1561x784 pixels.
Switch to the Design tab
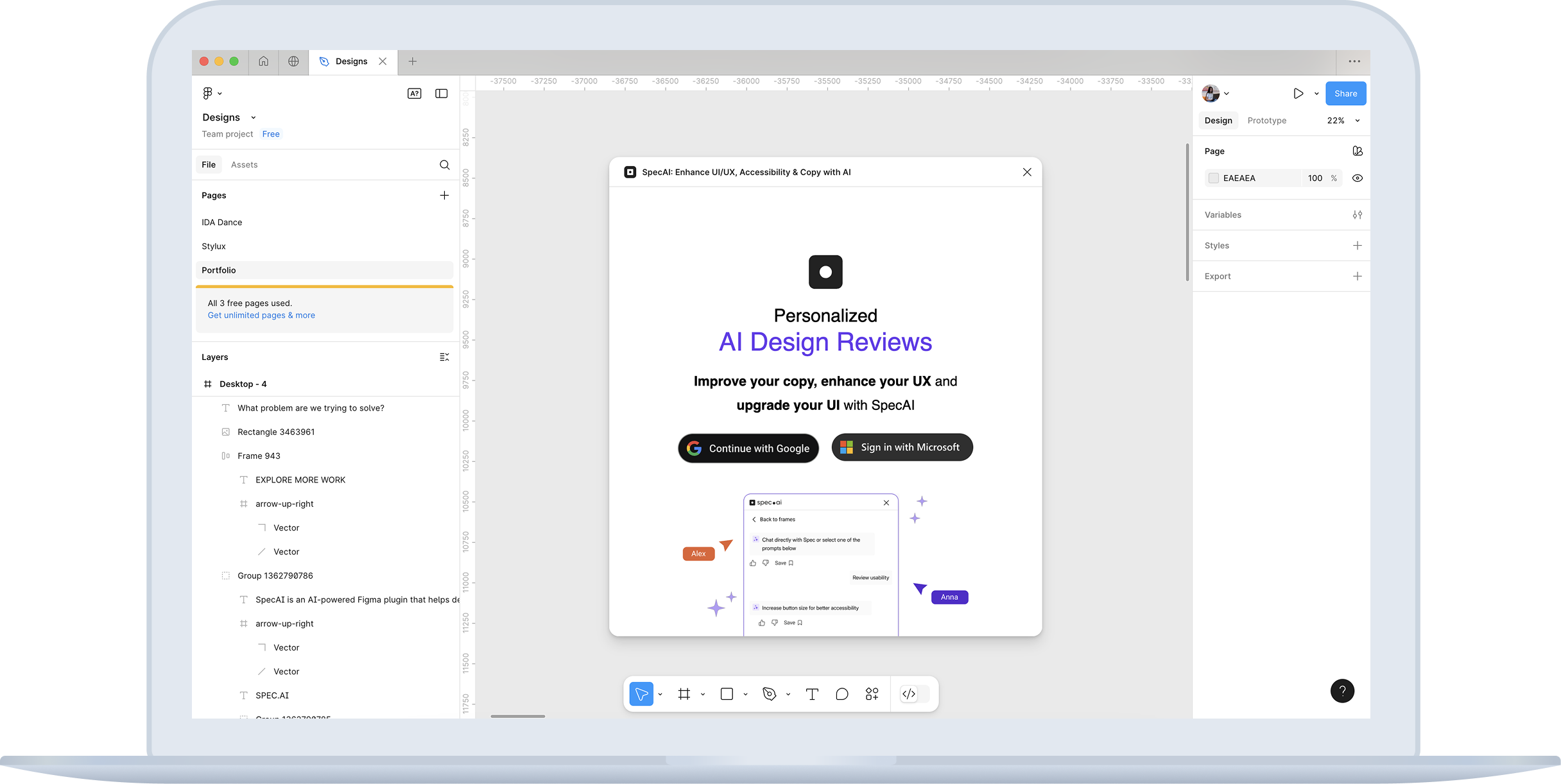click(1218, 121)
